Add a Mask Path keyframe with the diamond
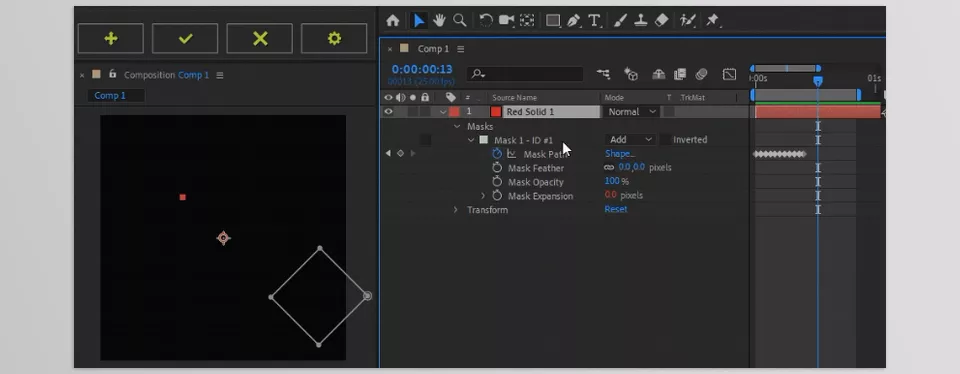Screen dimensions: 960x374 (400, 154)
